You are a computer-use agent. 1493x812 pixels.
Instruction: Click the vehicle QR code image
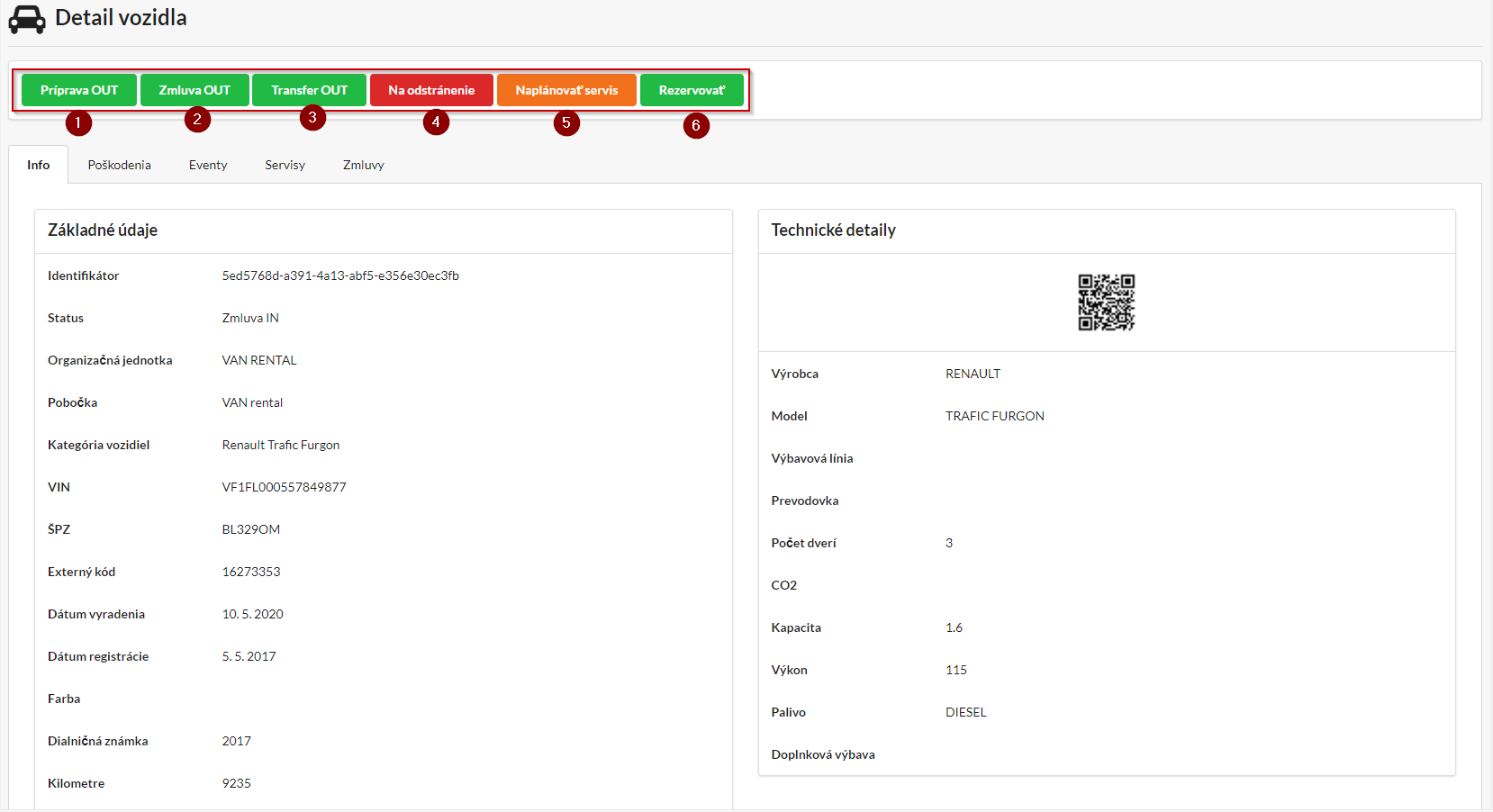[1106, 302]
